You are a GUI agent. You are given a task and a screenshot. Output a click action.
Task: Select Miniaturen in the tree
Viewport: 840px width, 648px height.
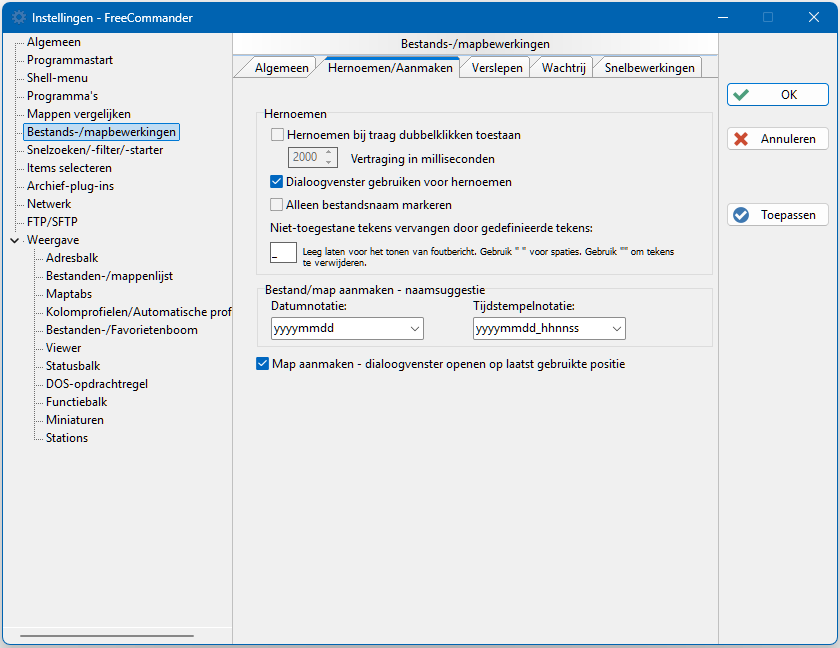click(x=74, y=420)
